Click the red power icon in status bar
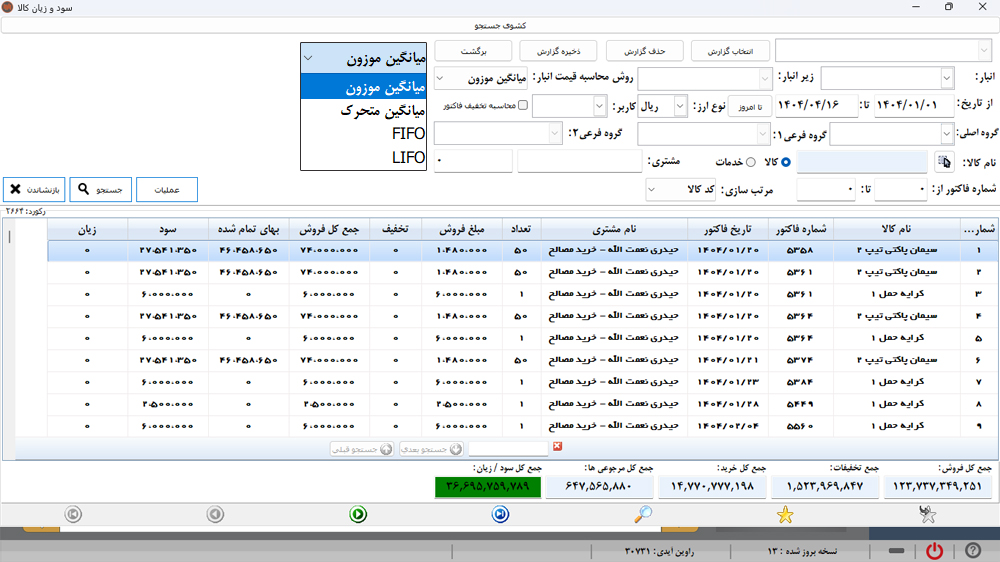This screenshot has width=1000, height=562. tap(934, 551)
